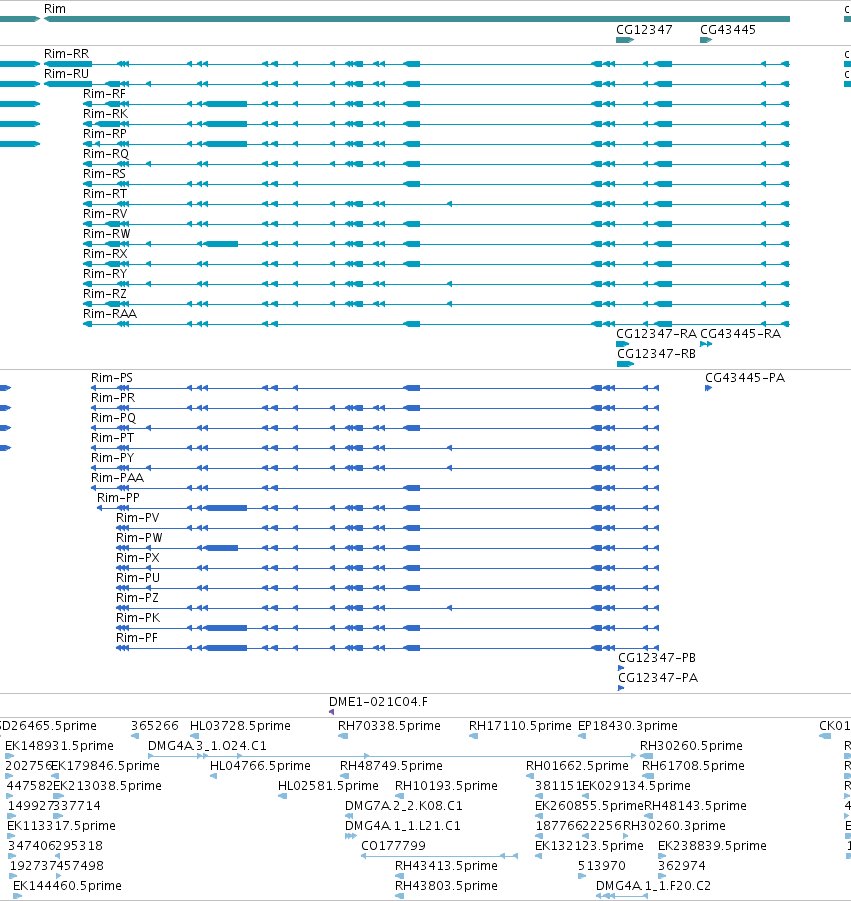
Task: Select the Rim-RX transcript label
Action: point(105,253)
